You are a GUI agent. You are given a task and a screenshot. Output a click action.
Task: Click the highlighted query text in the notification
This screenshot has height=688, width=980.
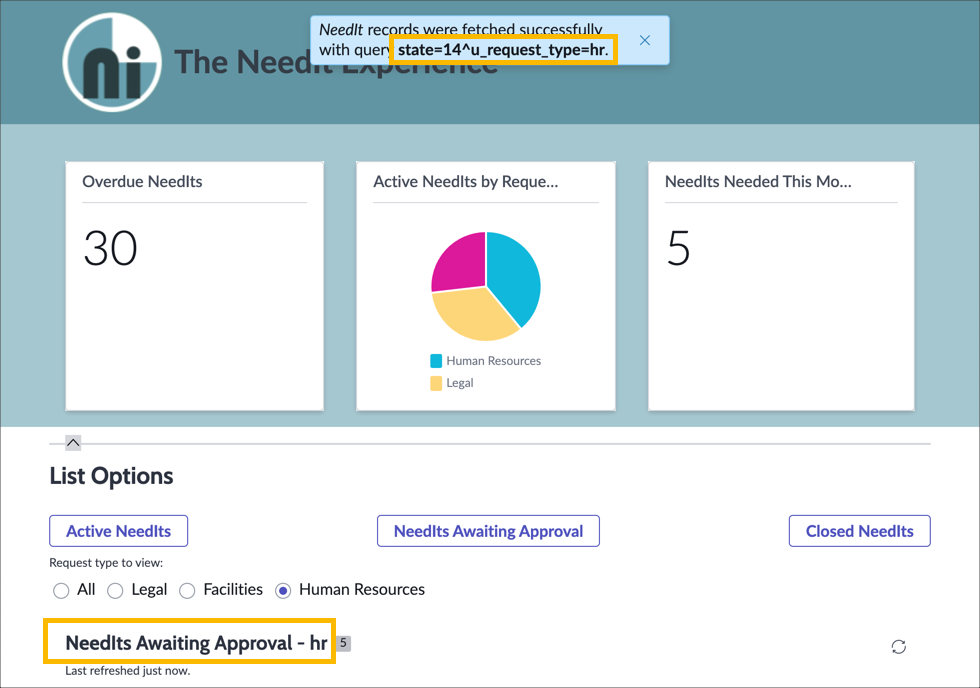pos(503,47)
